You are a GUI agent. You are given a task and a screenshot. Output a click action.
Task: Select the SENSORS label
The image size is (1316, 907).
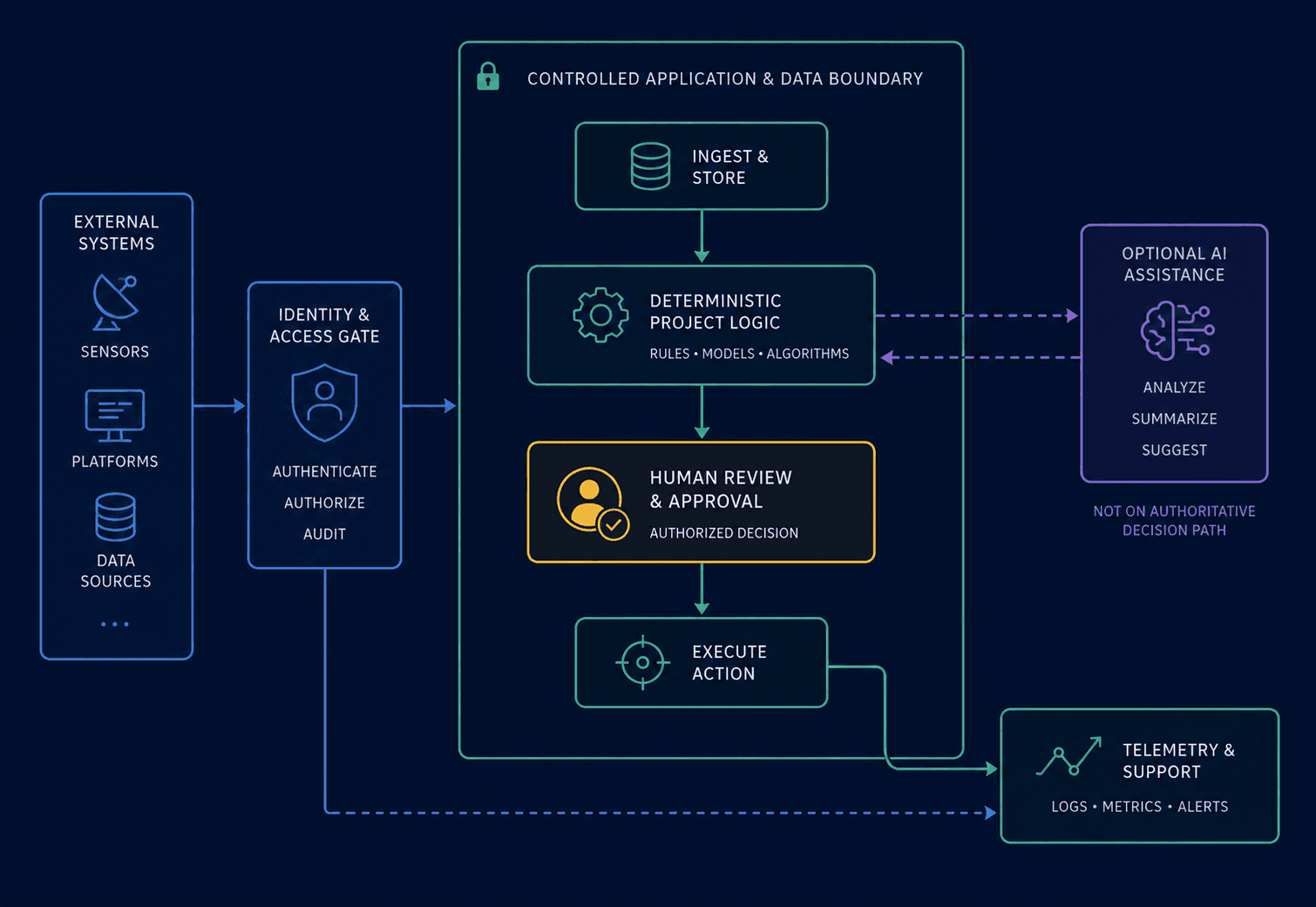(115, 352)
